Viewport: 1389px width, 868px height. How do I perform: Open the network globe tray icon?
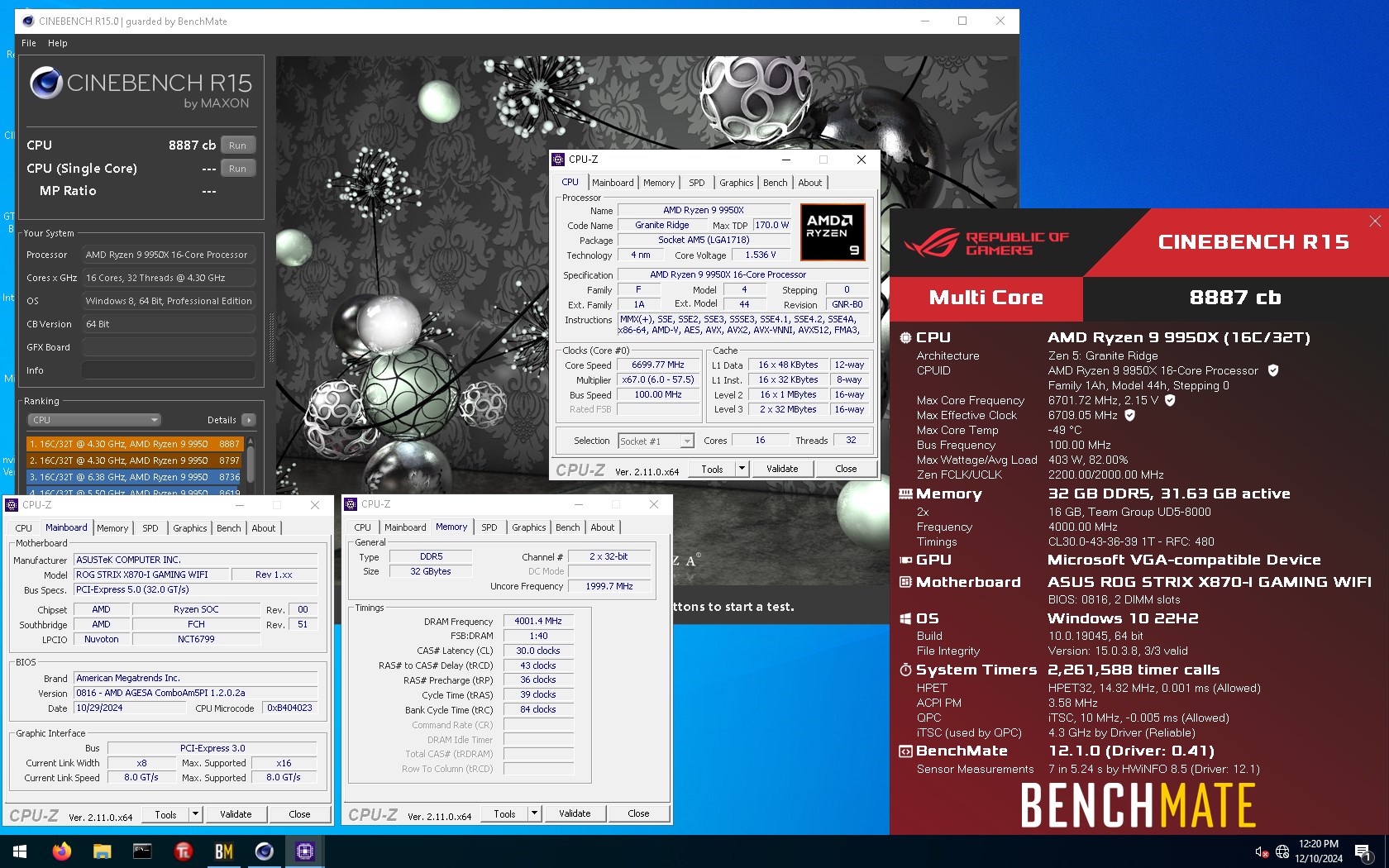pyautogui.click(x=1282, y=851)
